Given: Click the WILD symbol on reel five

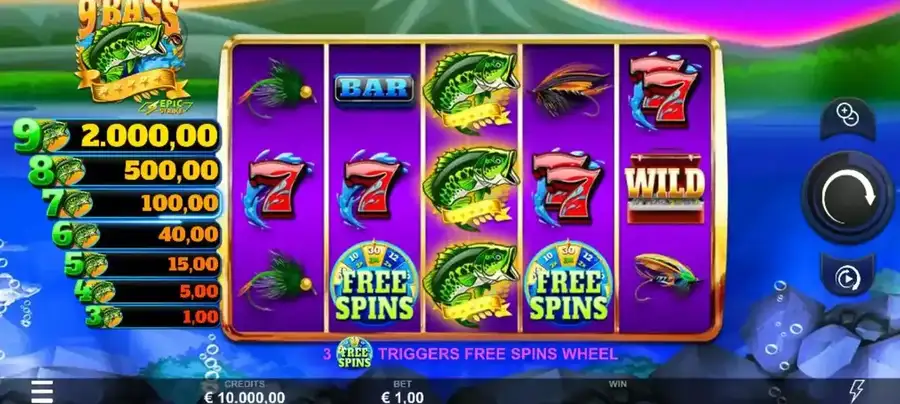Looking at the screenshot, I should pos(665,187).
